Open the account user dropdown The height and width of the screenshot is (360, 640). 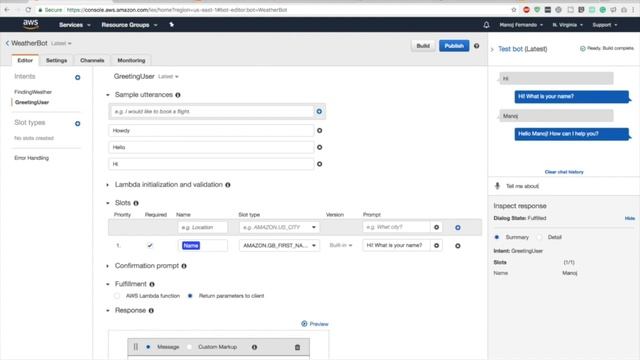521,25
